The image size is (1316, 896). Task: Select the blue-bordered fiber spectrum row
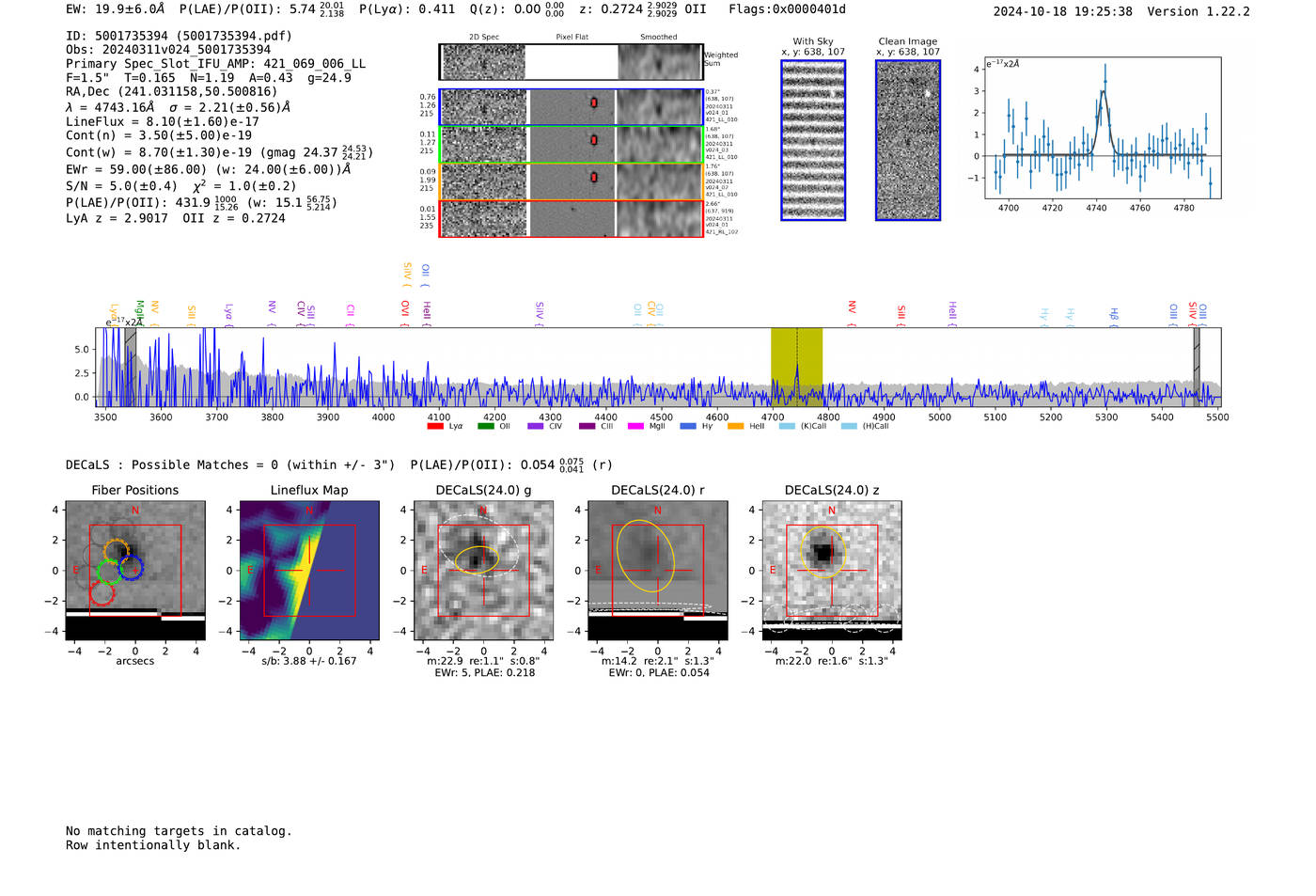pyautogui.click(x=571, y=107)
